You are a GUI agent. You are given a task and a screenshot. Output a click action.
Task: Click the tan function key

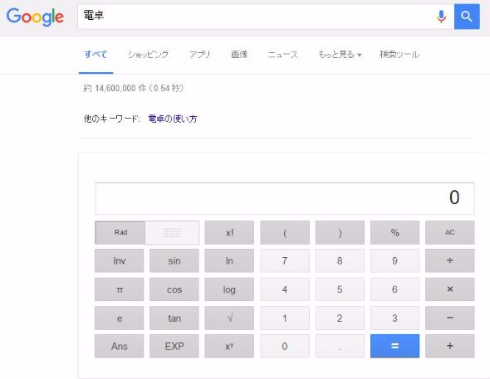tap(174, 318)
